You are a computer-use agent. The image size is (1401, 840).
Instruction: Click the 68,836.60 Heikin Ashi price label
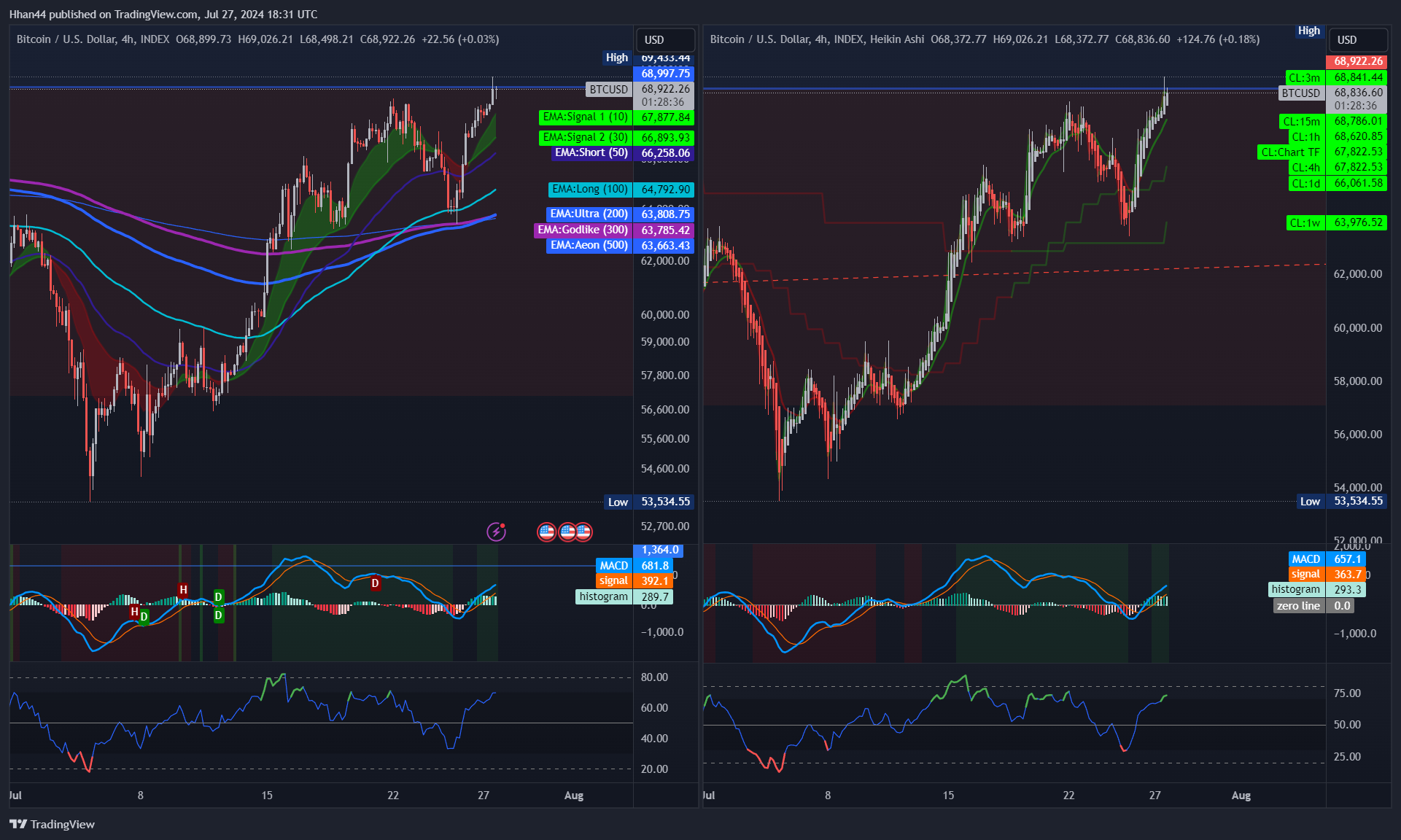tap(1357, 93)
